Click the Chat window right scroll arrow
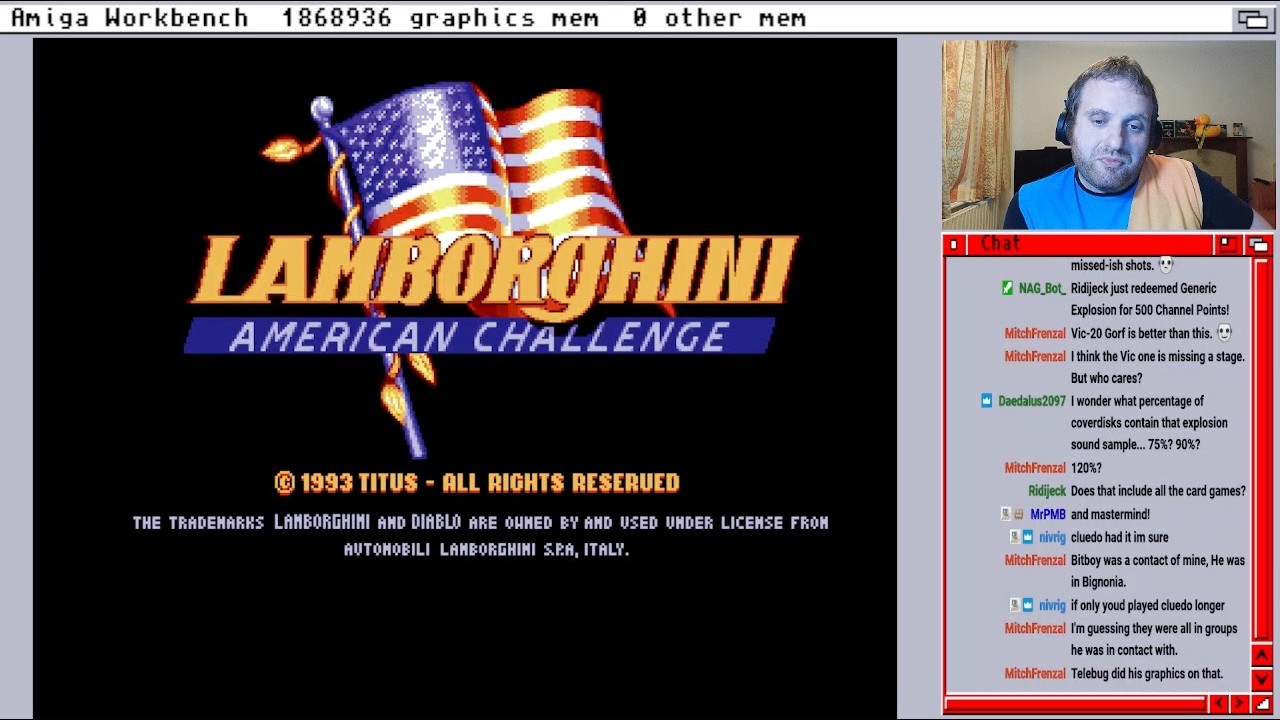Viewport: 1280px width, 720px height. tap(1240, 704)
